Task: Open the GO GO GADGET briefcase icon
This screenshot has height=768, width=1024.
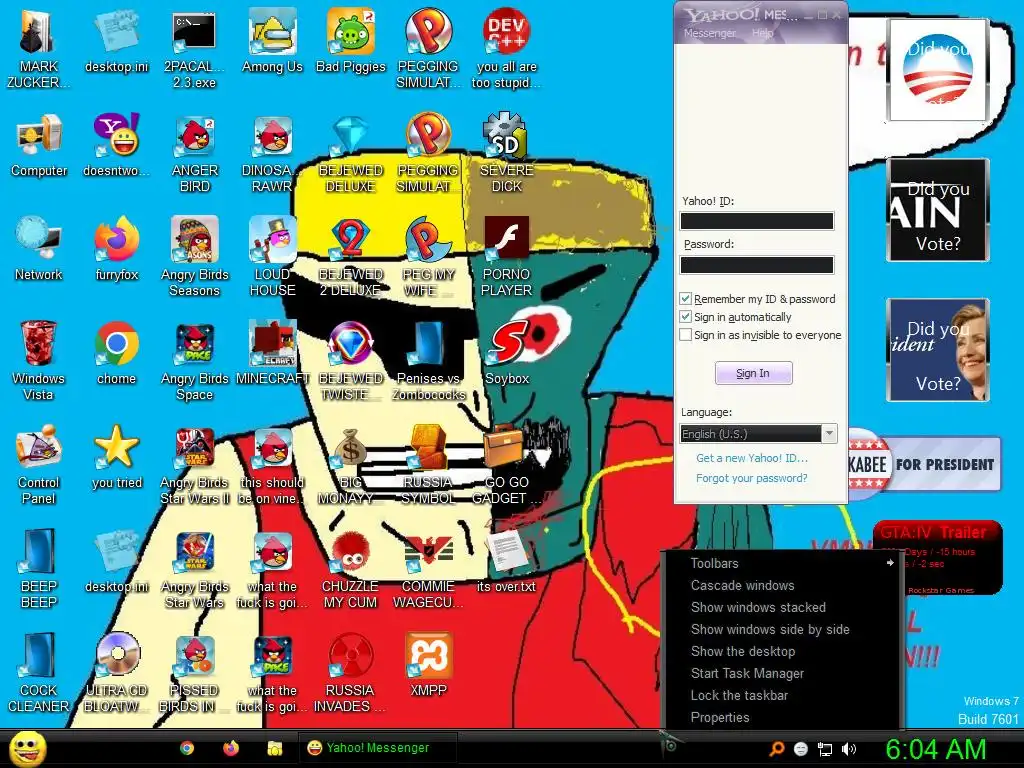Action: click(x=507, y=465)
